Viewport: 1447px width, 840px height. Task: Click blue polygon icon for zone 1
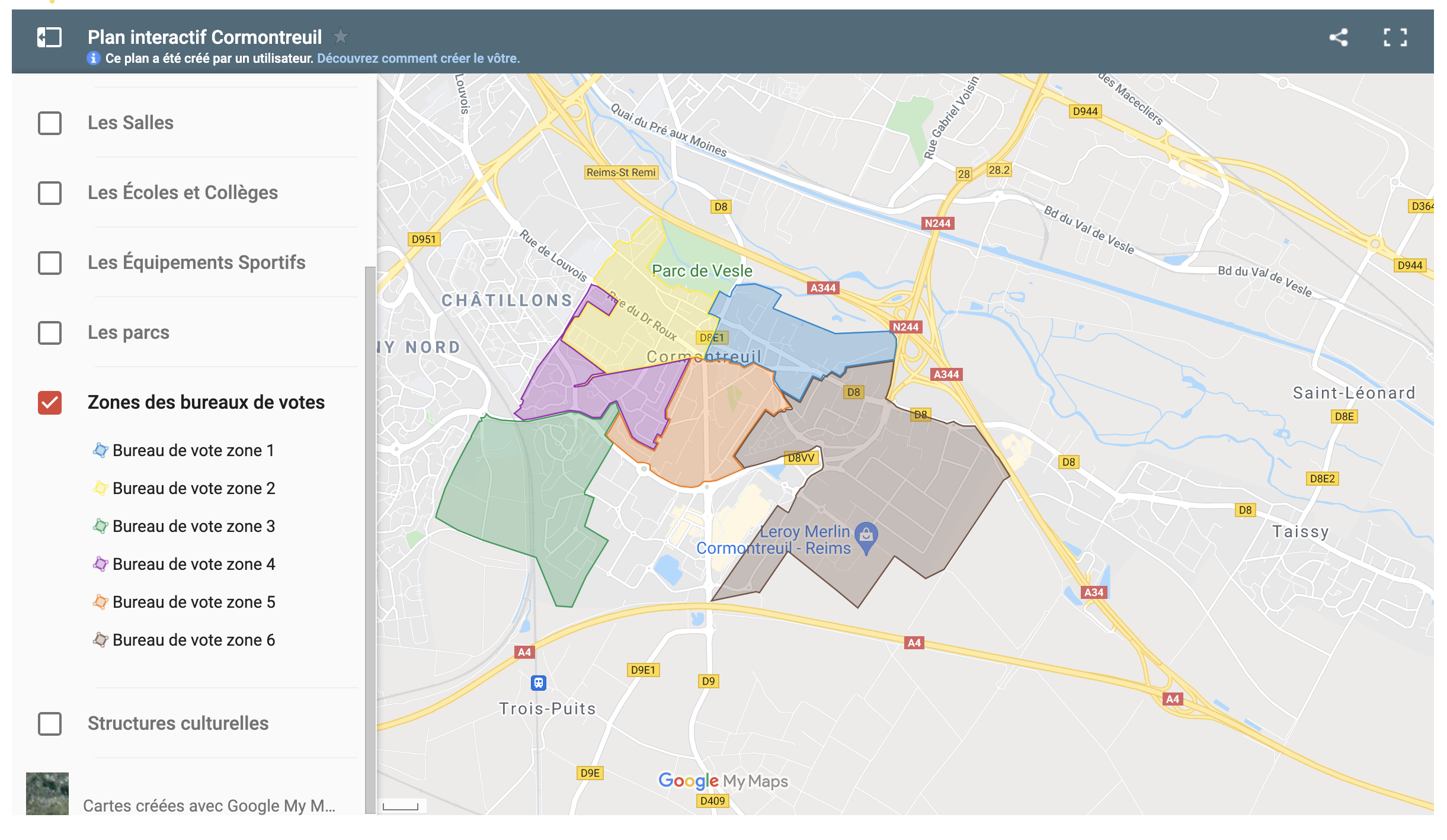click(100, 450)
